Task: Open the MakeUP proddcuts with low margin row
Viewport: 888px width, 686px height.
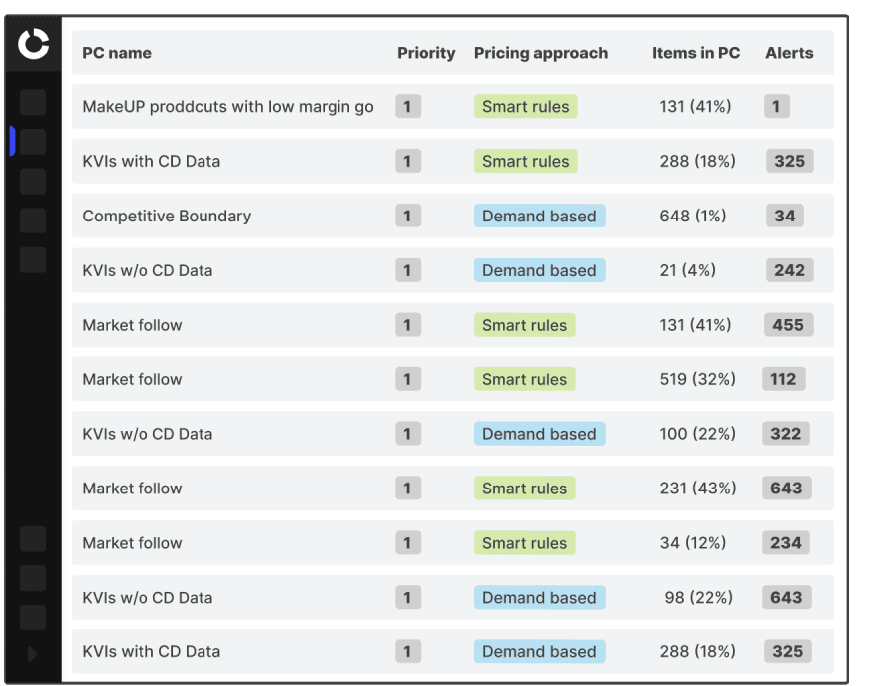Action: [228, 107]
